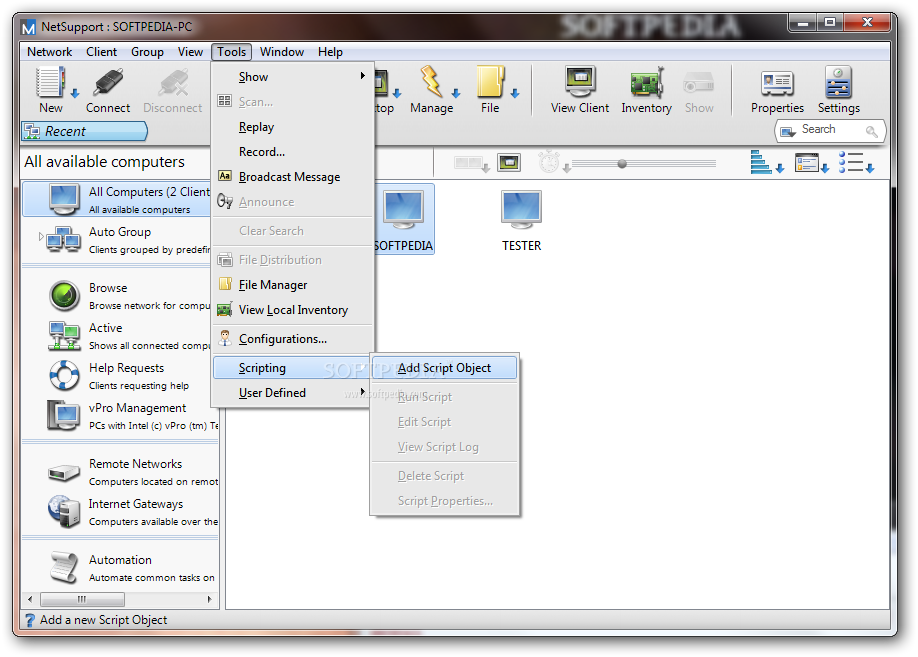This screenshot has width=918, height=657.
Task: Select Replay in Tools menu
Action: point(293,127)
